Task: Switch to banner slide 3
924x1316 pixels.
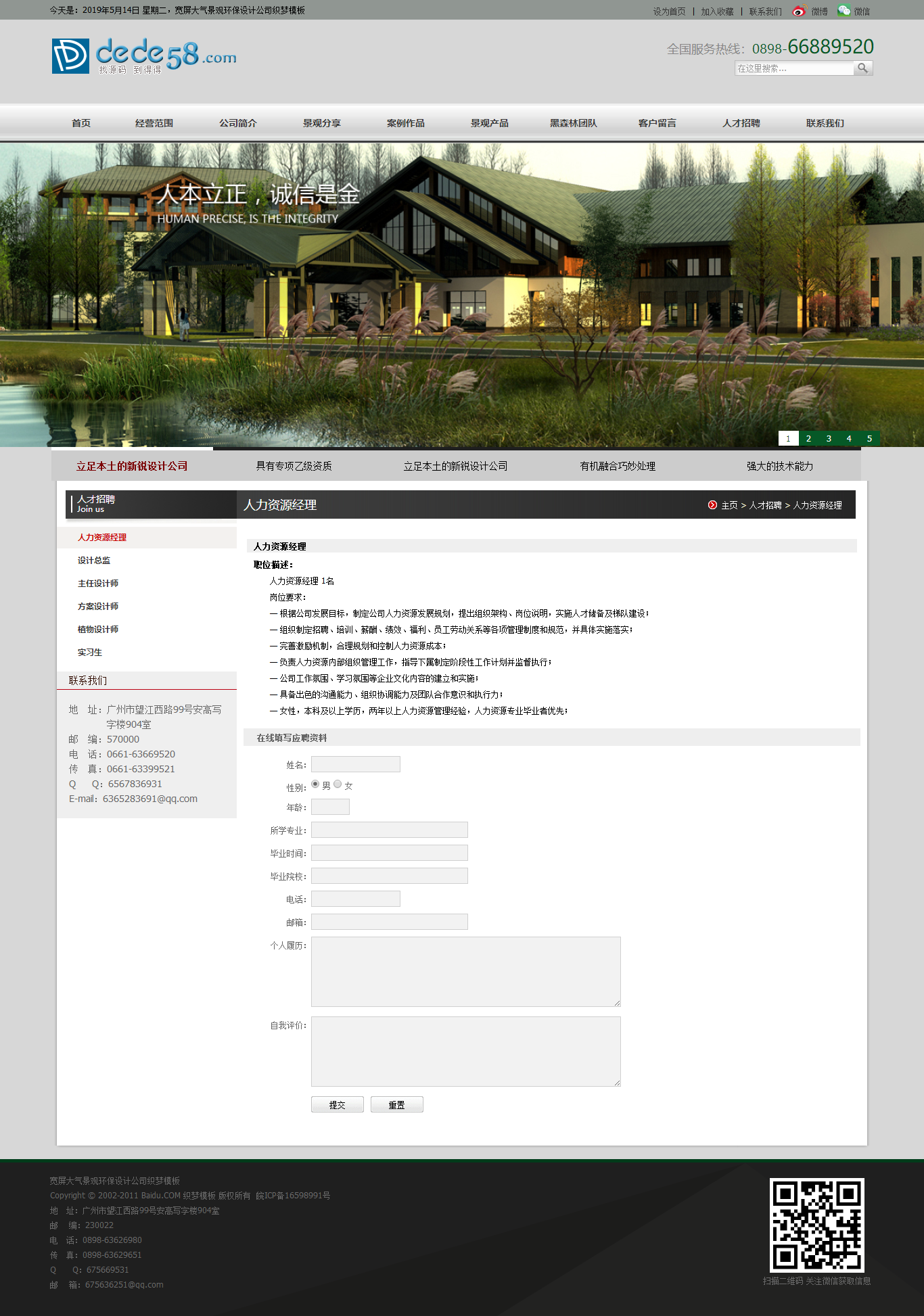Action: pos(829,438)
